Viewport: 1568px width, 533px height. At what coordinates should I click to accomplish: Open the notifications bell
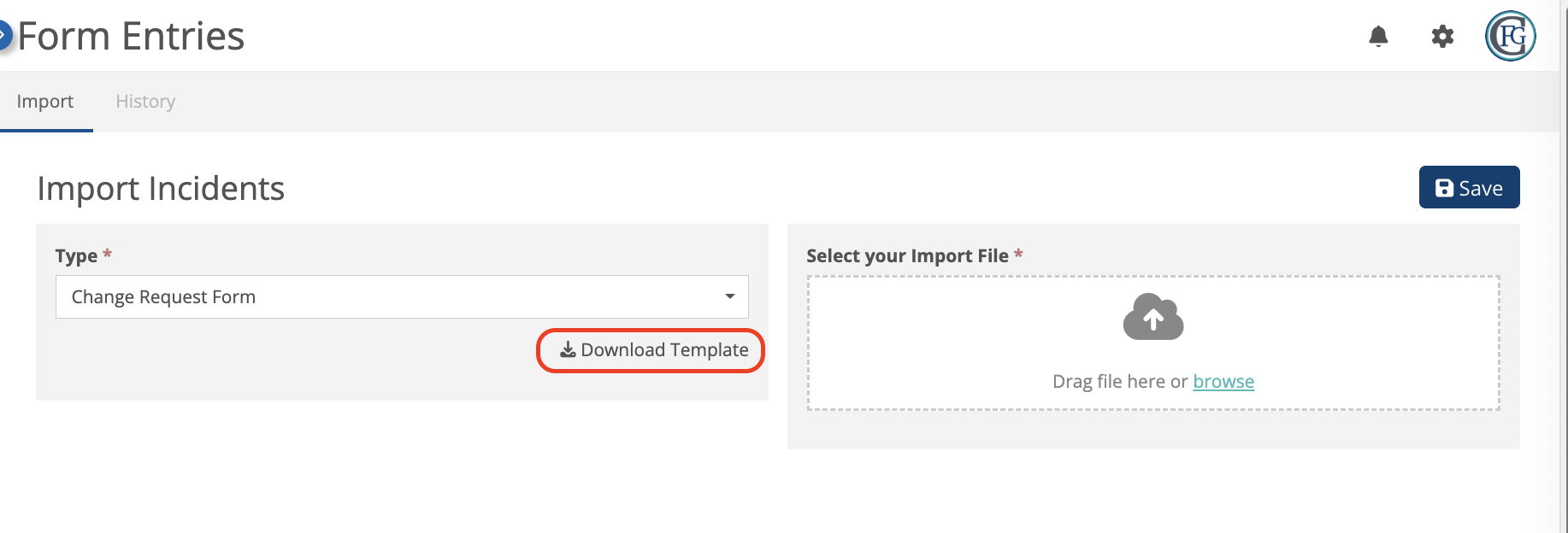point(1378,36)
